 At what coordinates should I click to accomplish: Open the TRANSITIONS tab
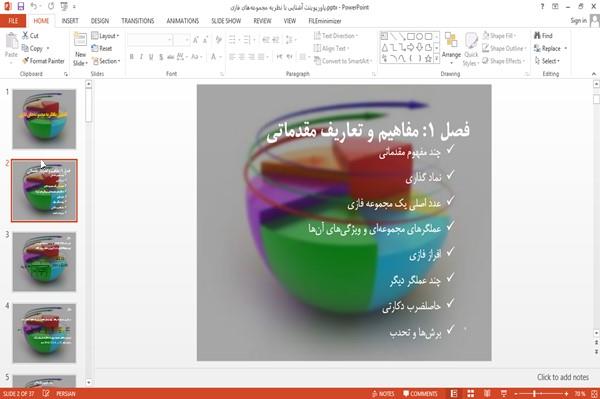coord(138,21)
